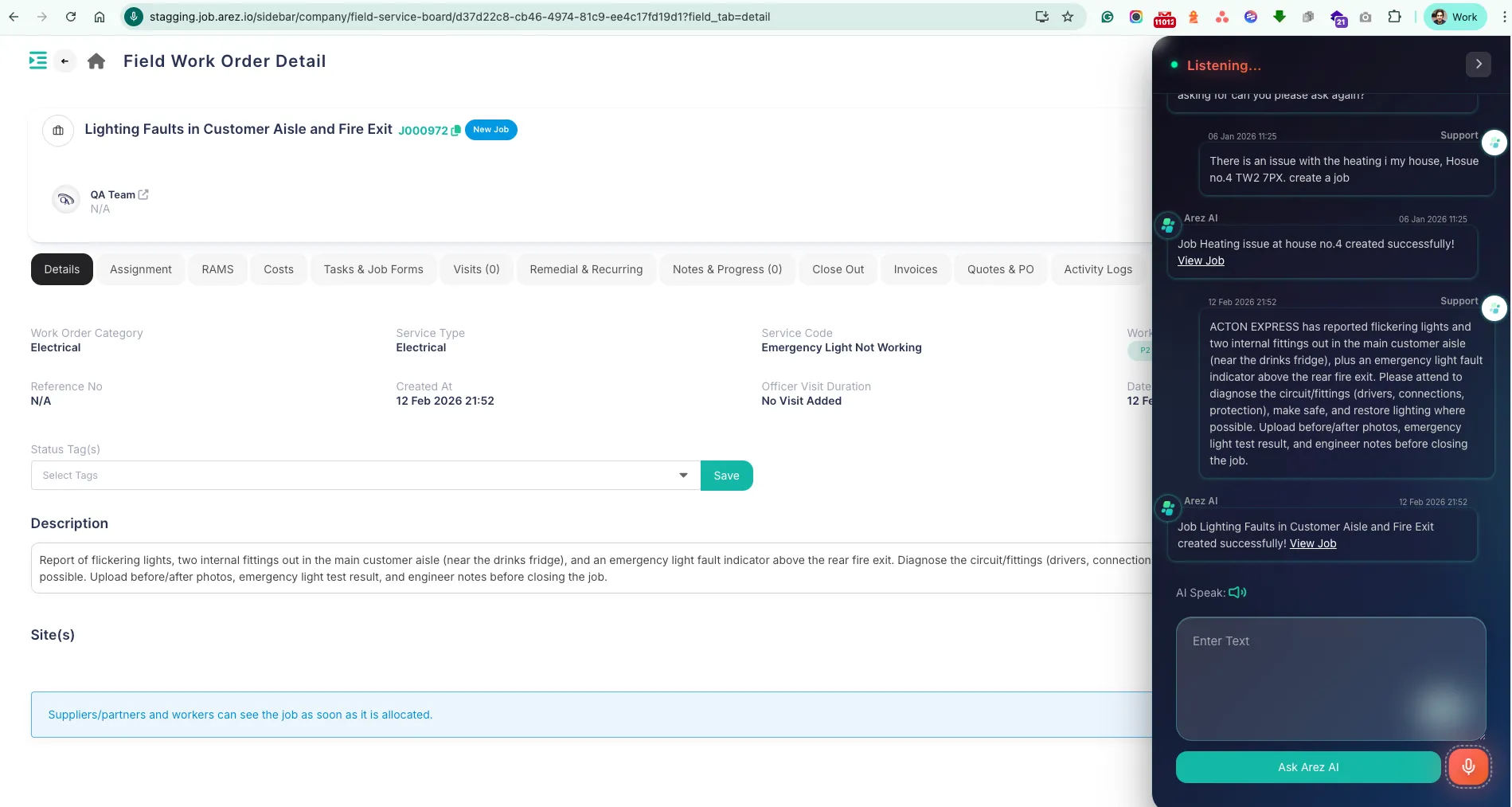Viewport: 1512px width, 807px height.
Task: Click the back arrow button
Action: pos(64,61)
